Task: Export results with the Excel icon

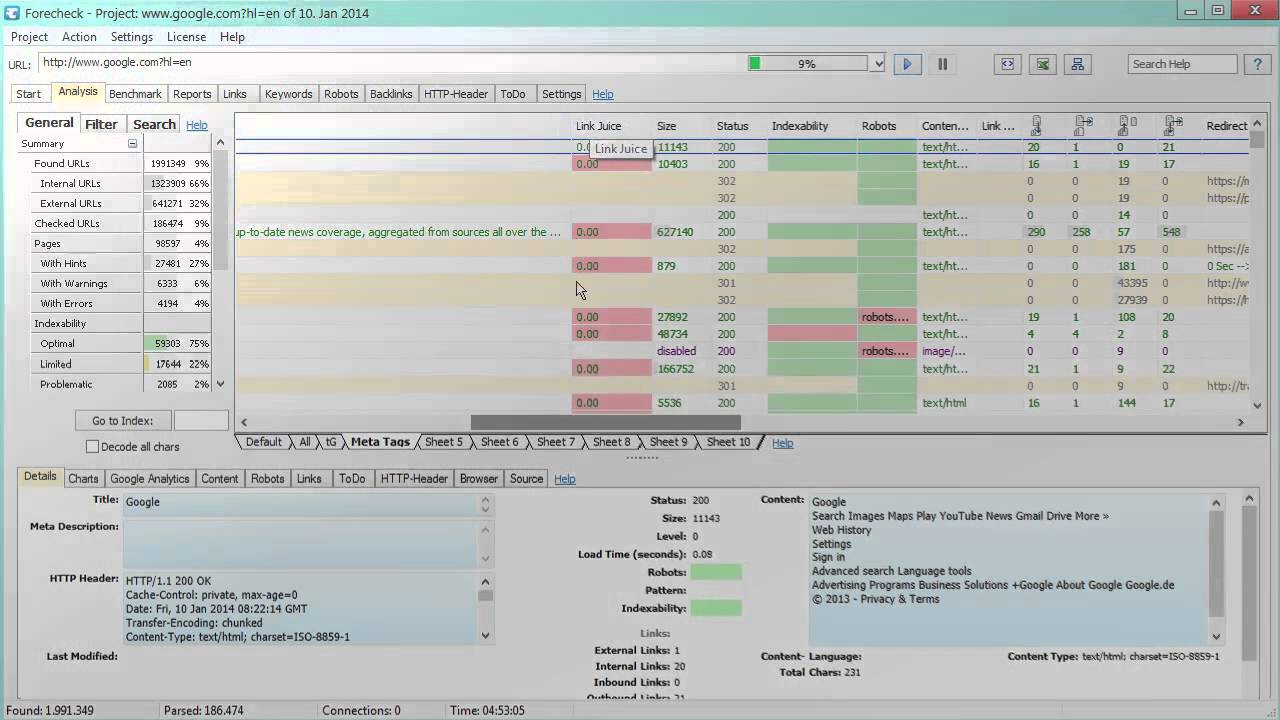Action: tap(1043, 64)
